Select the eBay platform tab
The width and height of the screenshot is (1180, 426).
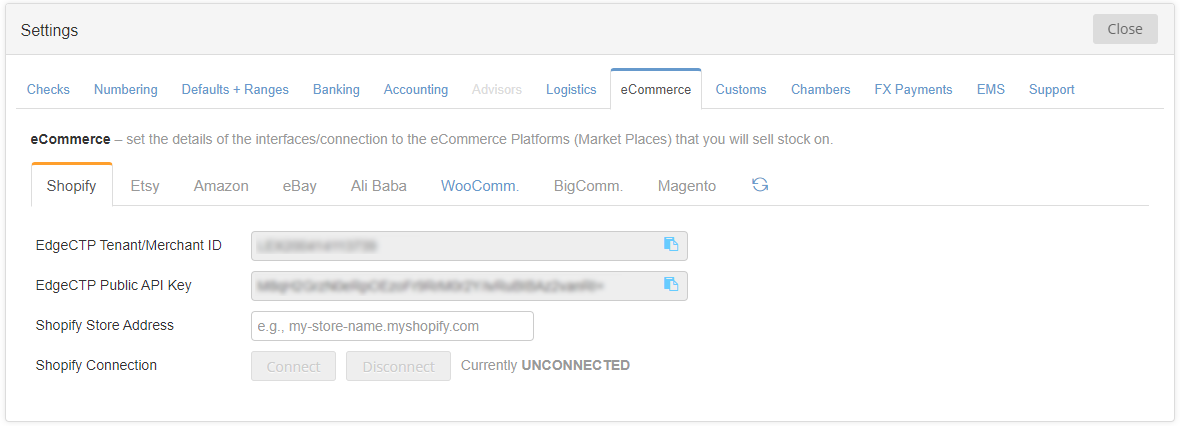[x=300, y=186]
